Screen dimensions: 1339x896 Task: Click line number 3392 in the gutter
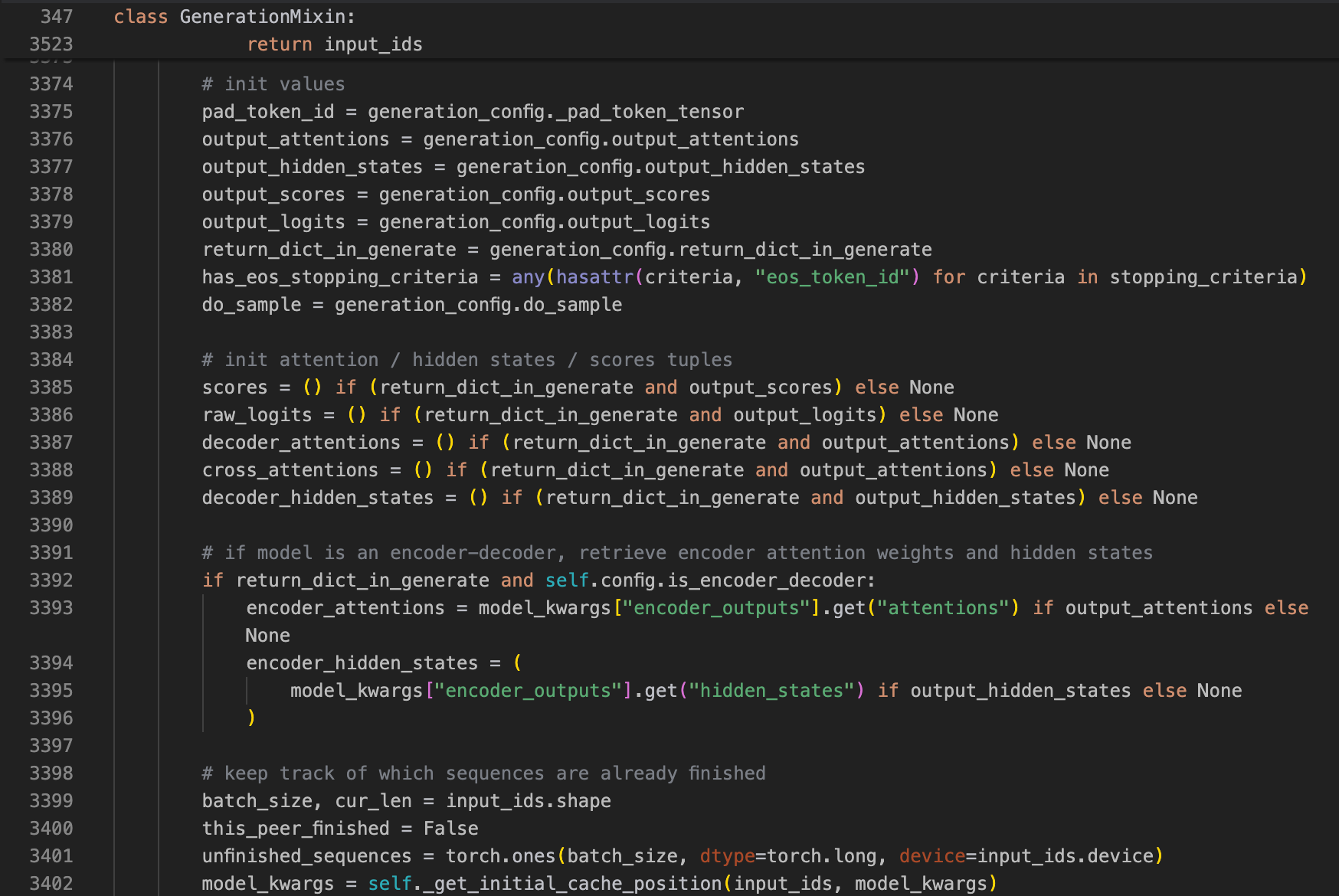[x=51, y=580]
